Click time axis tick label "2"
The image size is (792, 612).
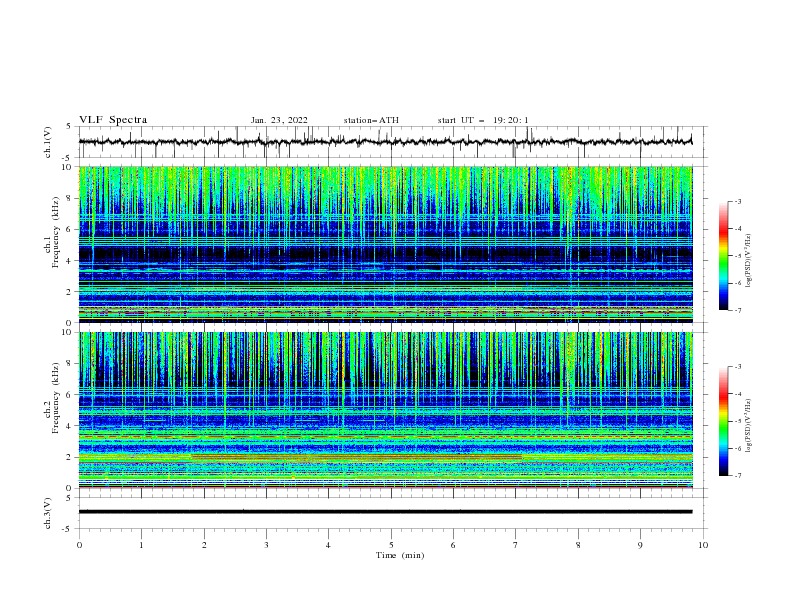204,545
